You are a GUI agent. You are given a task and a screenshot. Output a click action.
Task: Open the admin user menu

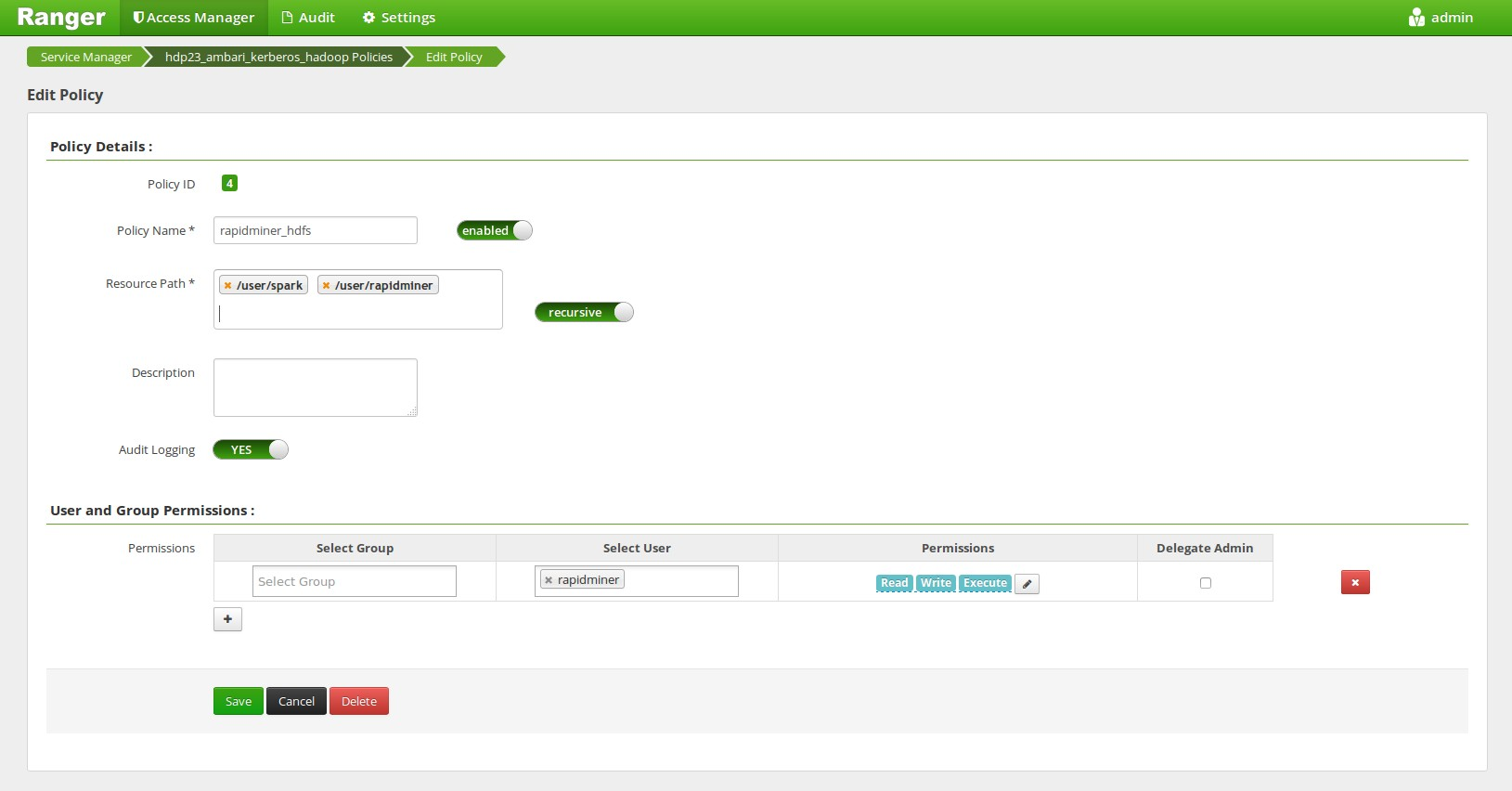tap(1441, 18)
